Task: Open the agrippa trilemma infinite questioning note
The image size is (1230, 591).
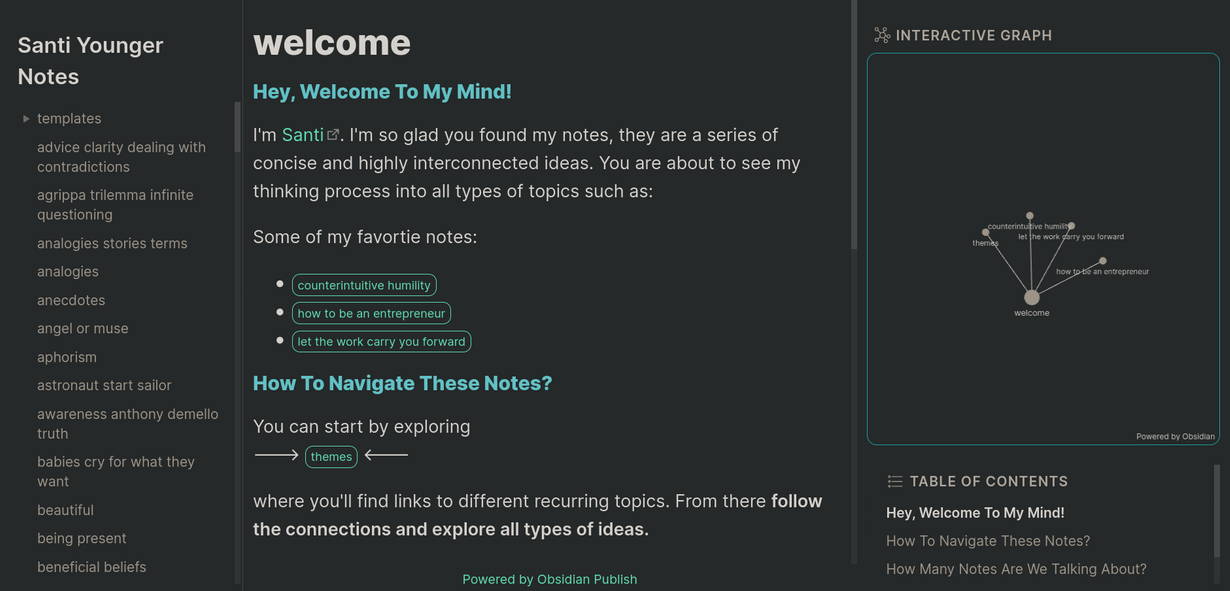Action: click(115, 205)
